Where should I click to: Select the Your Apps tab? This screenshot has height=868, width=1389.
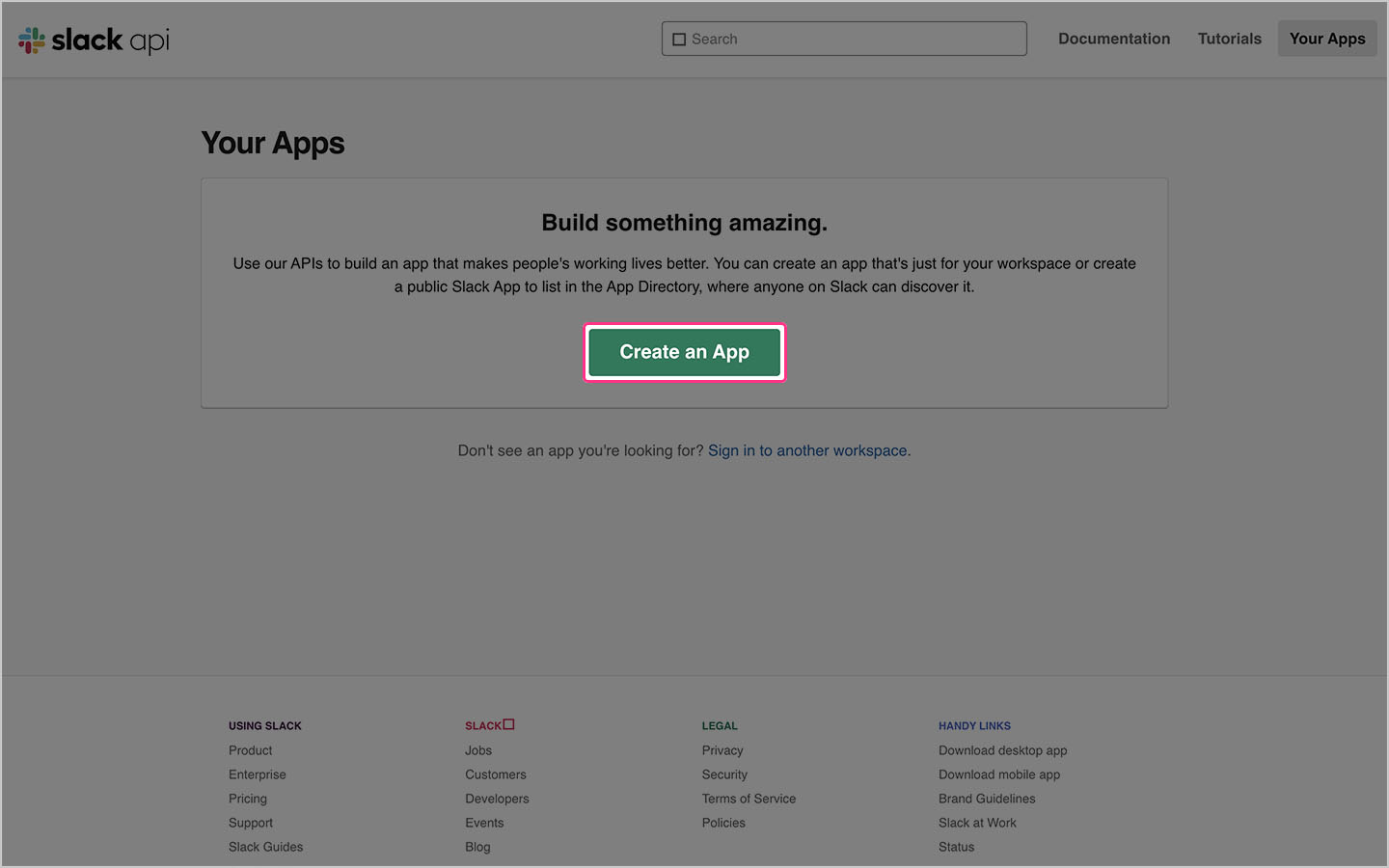coord(1326,39)
